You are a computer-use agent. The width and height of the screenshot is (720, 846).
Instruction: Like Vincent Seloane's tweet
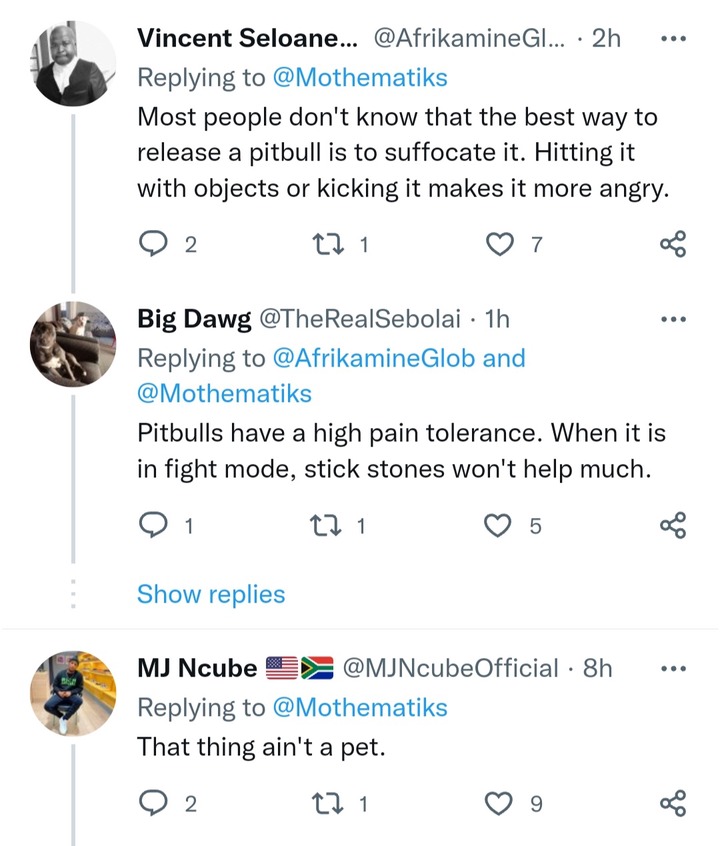[x=498, y=243]
